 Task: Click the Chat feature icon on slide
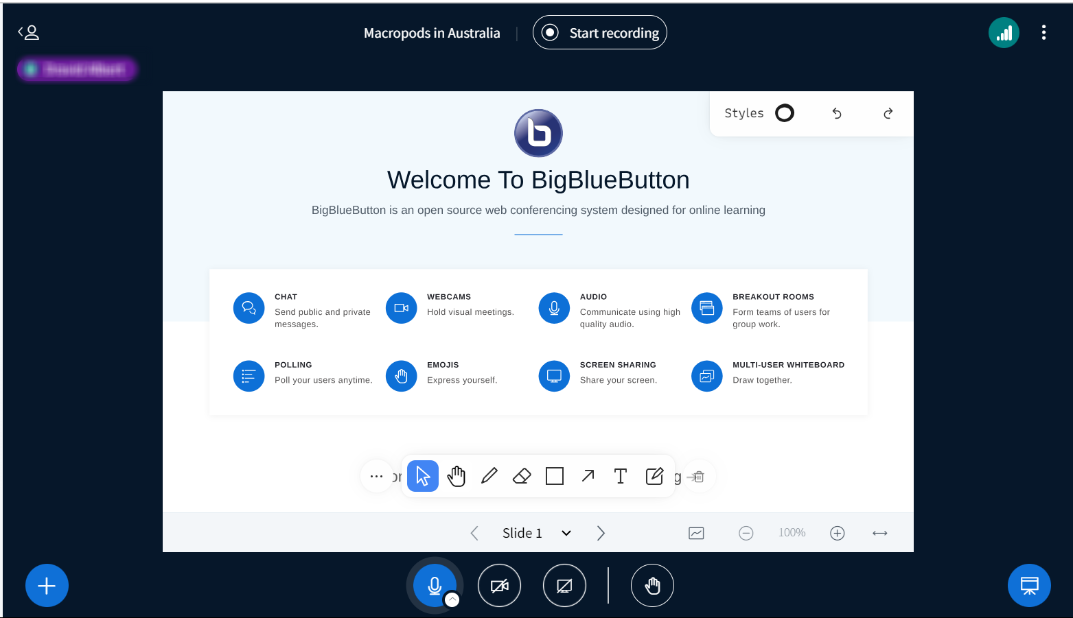coord(248,308)
